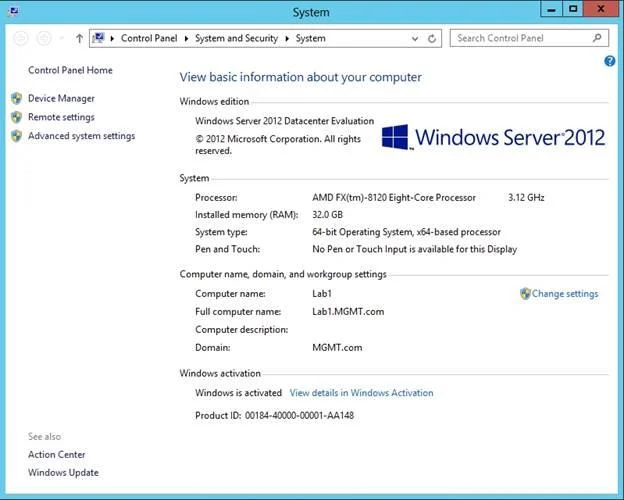Viewport: 624px width, 500px height.
Task: Maximize the System window
Action: 573,9
